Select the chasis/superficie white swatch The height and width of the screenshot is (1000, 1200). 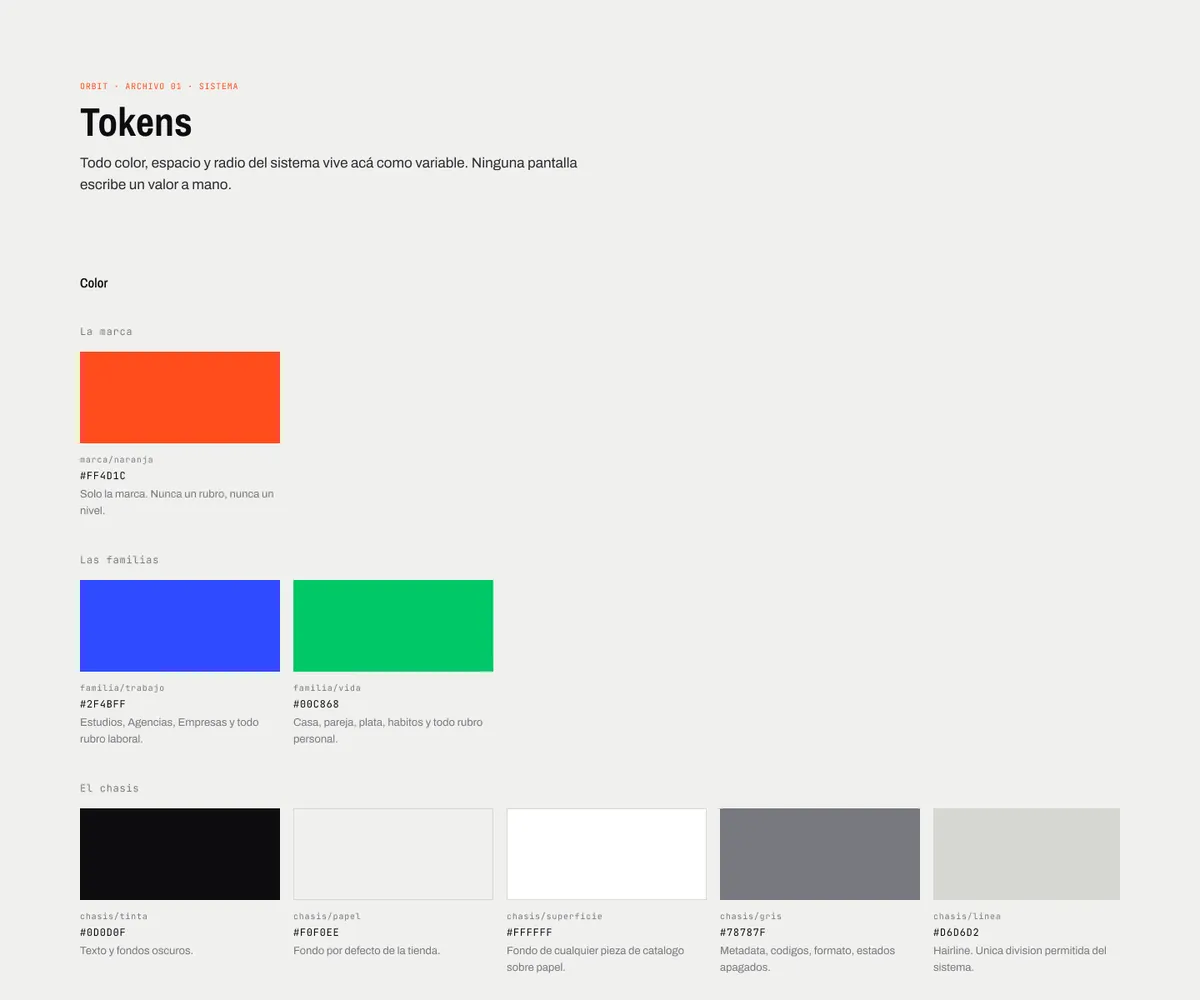[607, 854]
